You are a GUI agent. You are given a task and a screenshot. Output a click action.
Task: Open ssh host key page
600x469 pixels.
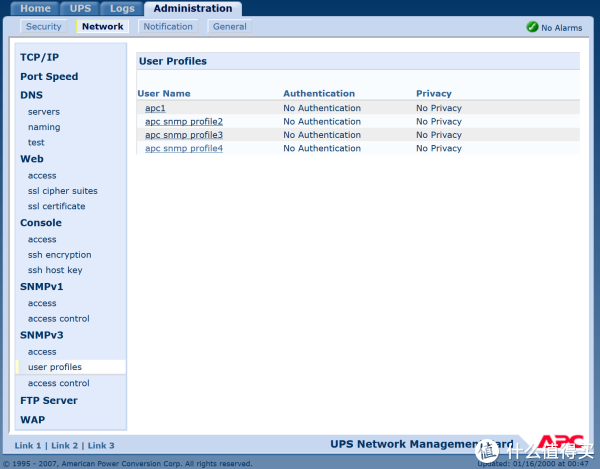[x=55, y=270]
